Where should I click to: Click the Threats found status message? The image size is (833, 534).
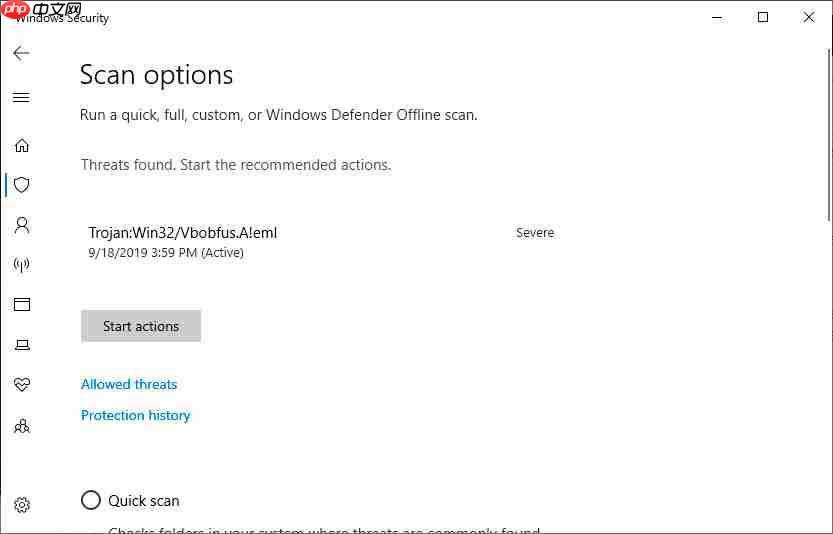(x=236, y=165)
